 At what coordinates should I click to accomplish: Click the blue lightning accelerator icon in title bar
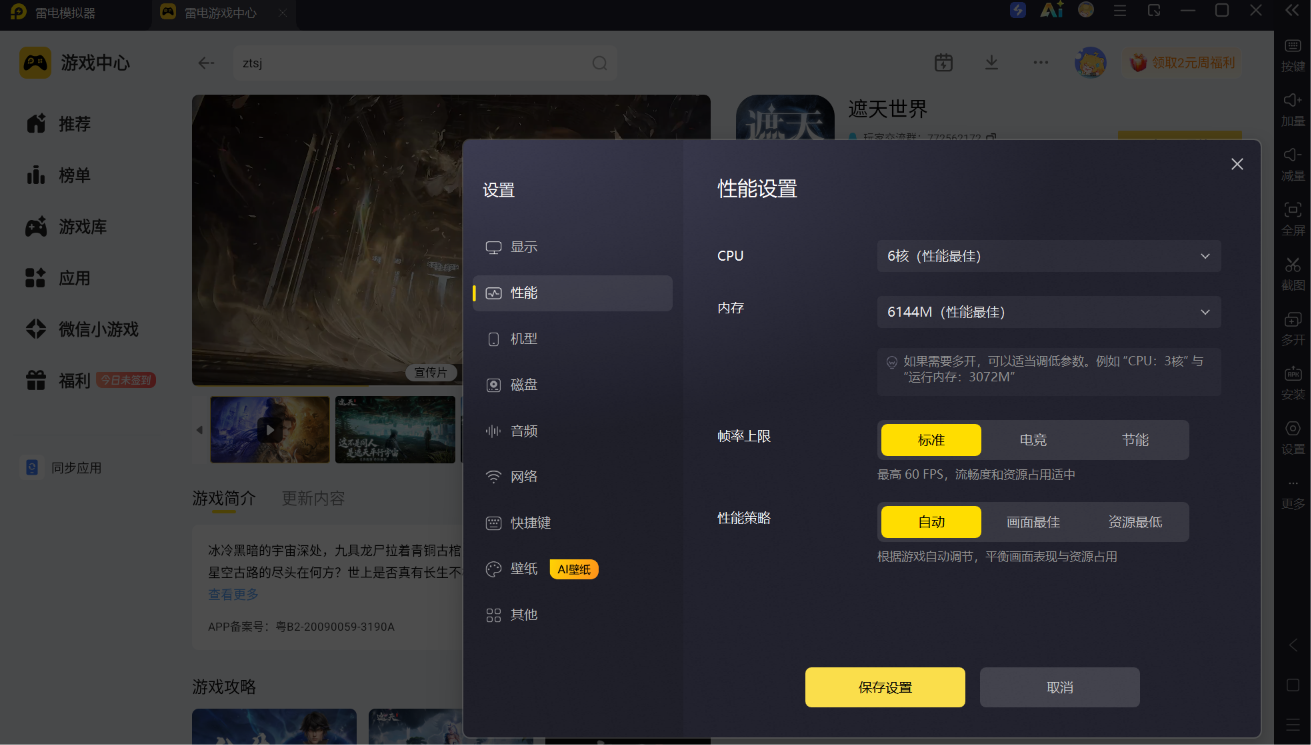pyautogui.click(x=1018, y=10)
